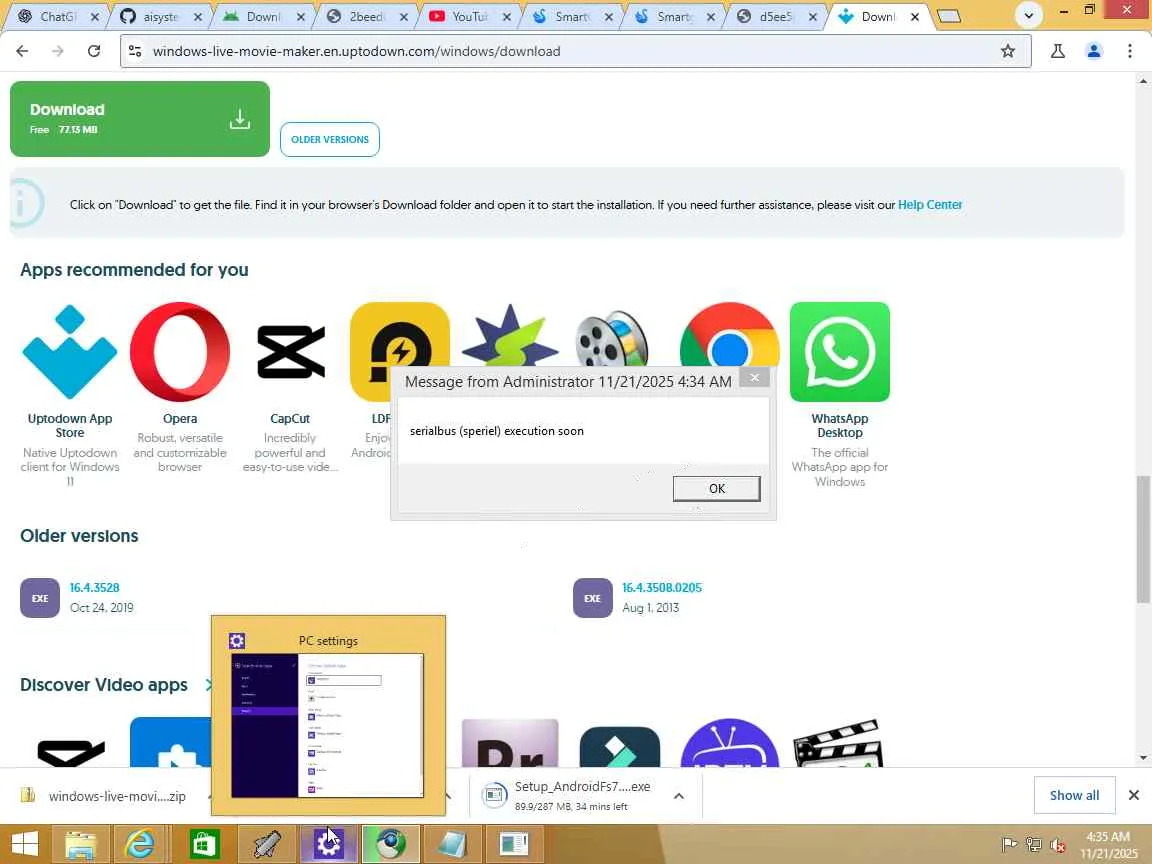This screenshot has height=864, width=1152.
Task: Click the page vertical scrollbar thumb
Action: pos(1142,539)
